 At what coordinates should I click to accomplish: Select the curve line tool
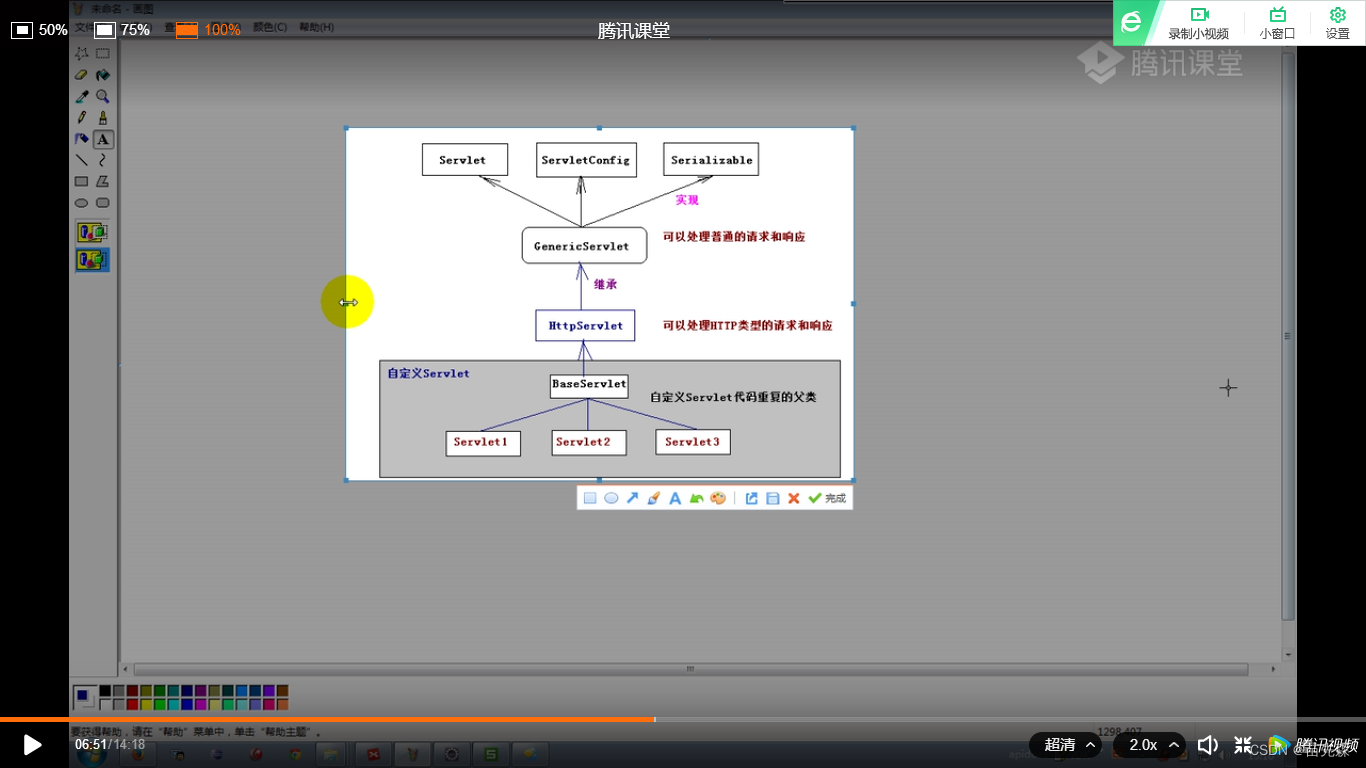click(102, 160)
